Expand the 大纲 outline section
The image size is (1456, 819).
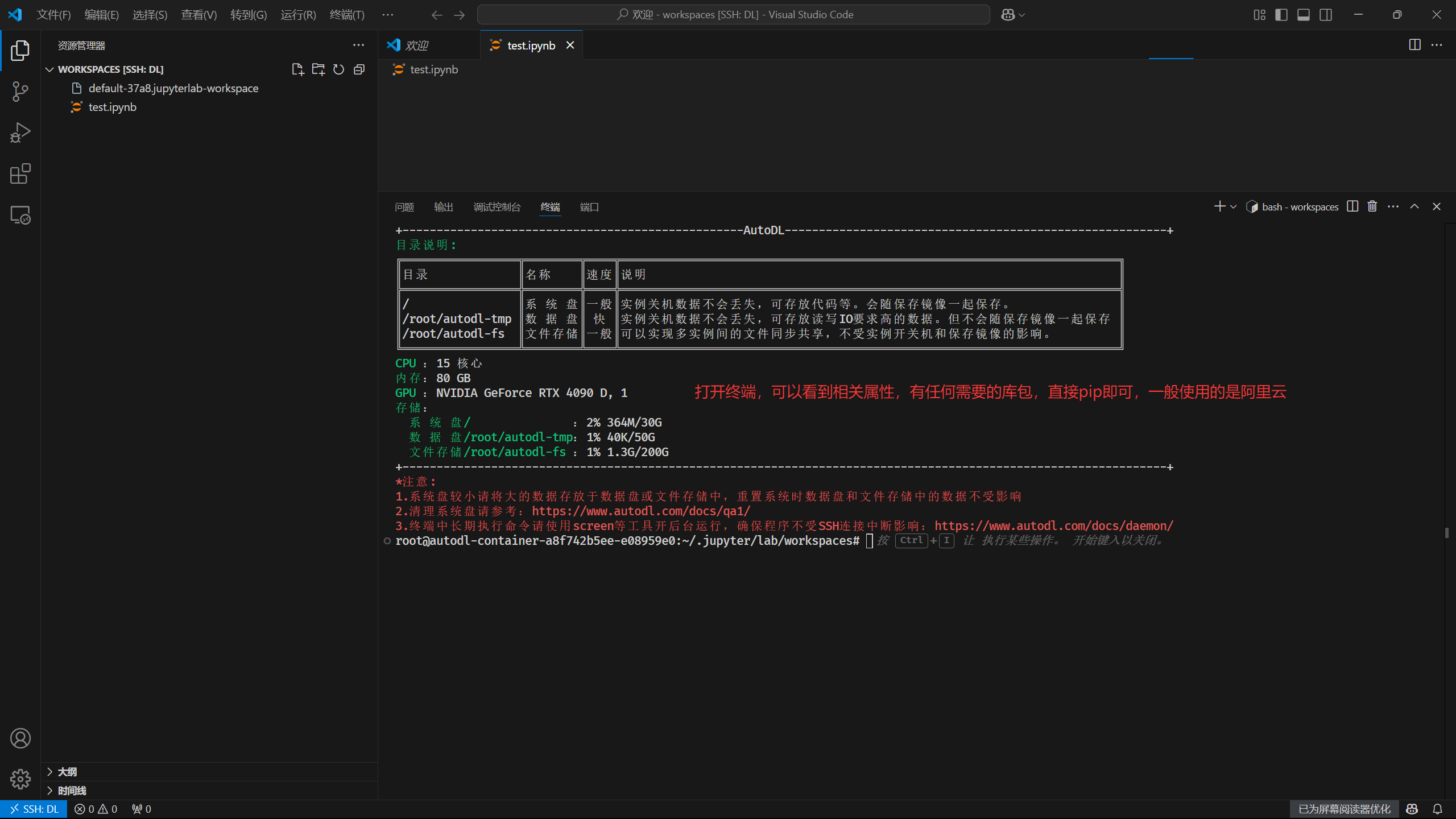click(x=67, y=772)
